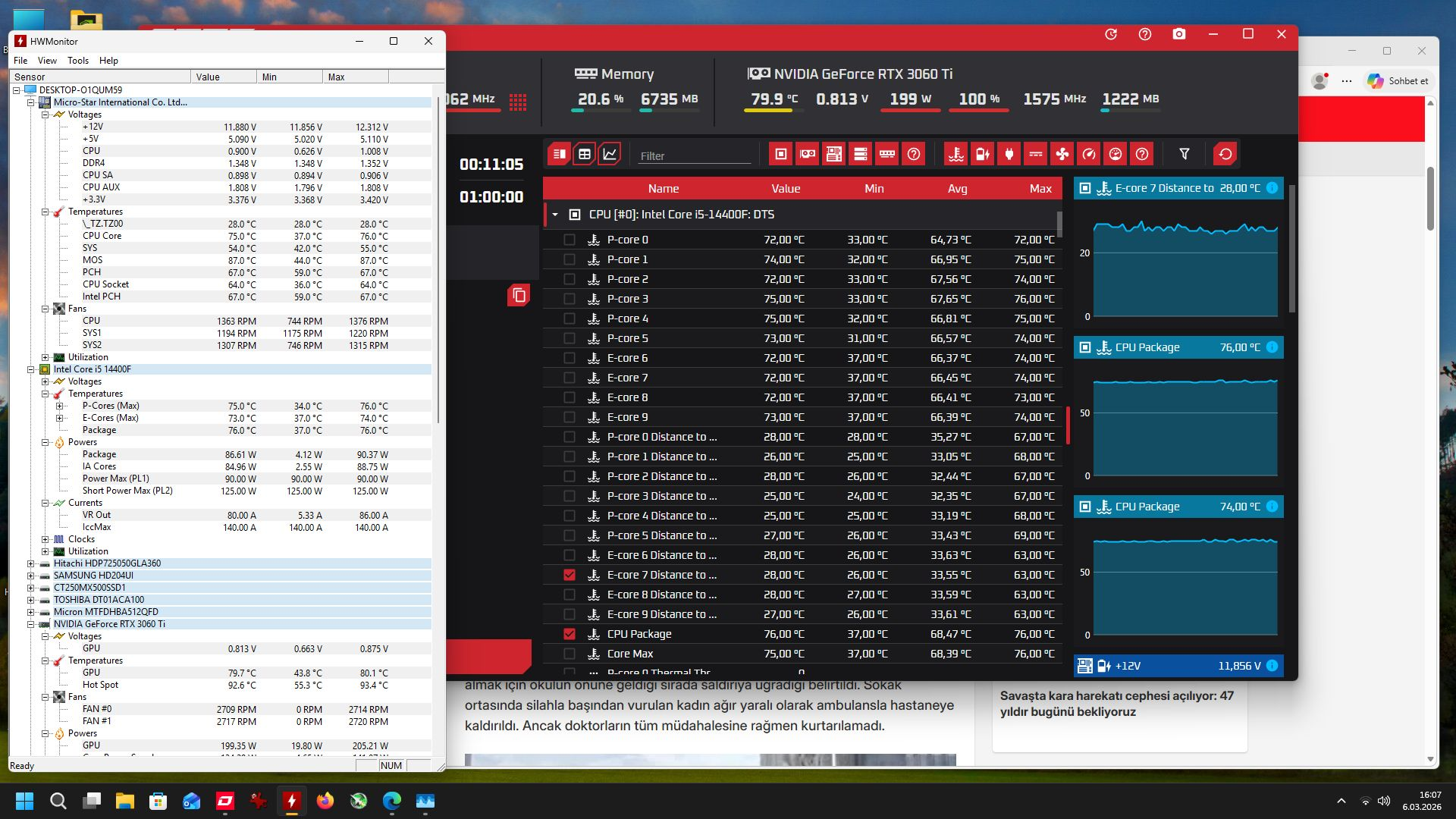
Task: Toggle the storage sensor filter icon
Action: [x=860, y=155]
